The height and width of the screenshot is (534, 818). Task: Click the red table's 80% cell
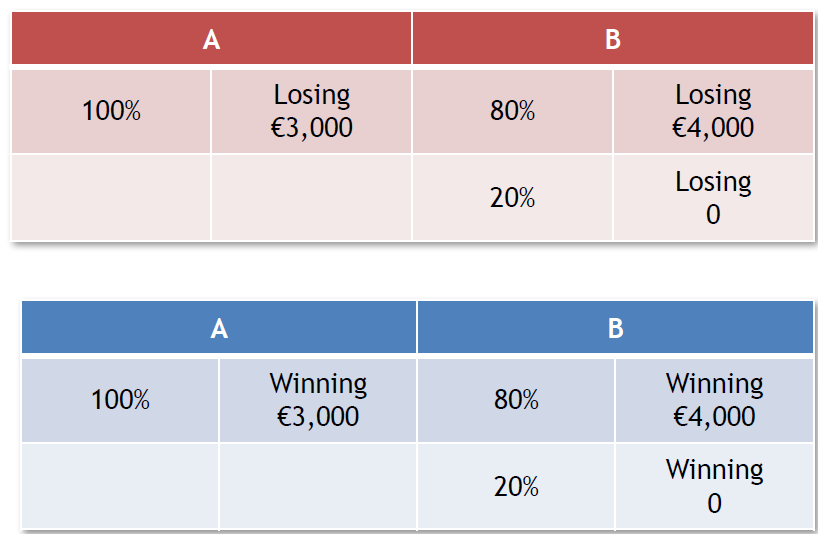512,111
